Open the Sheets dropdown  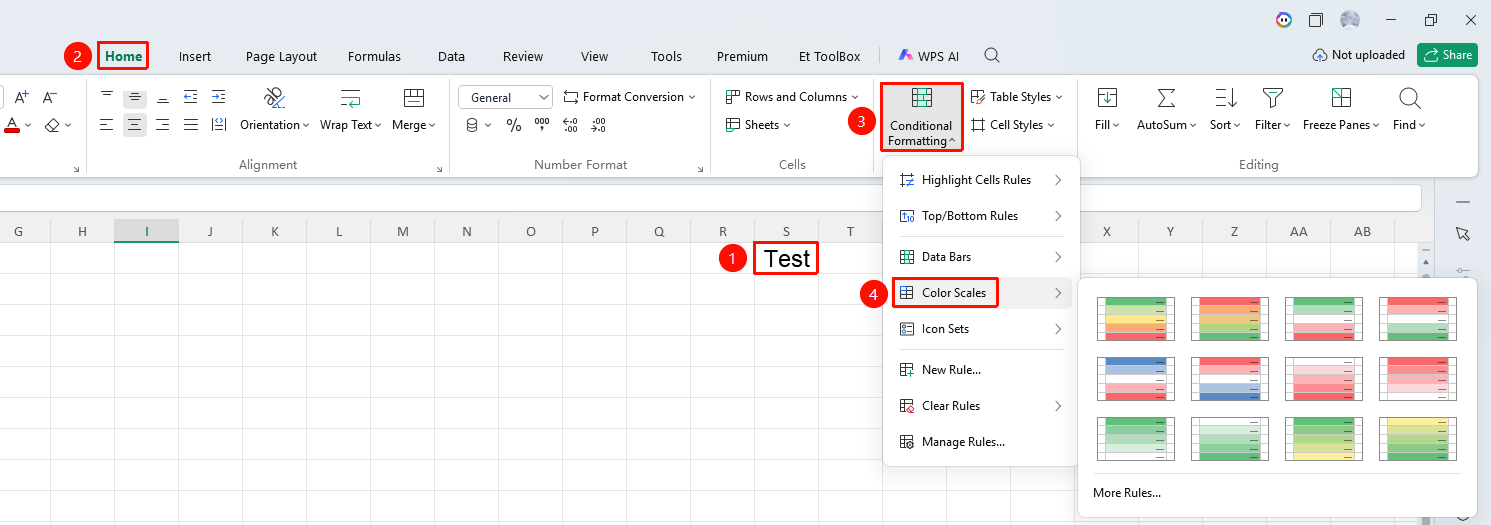click(x=758, y=125)
